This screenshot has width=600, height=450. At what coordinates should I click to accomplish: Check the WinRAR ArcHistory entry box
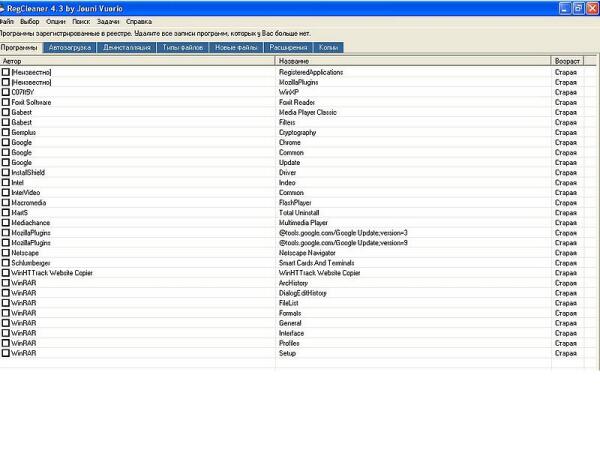pyautogui.click(x=6, y=283)
